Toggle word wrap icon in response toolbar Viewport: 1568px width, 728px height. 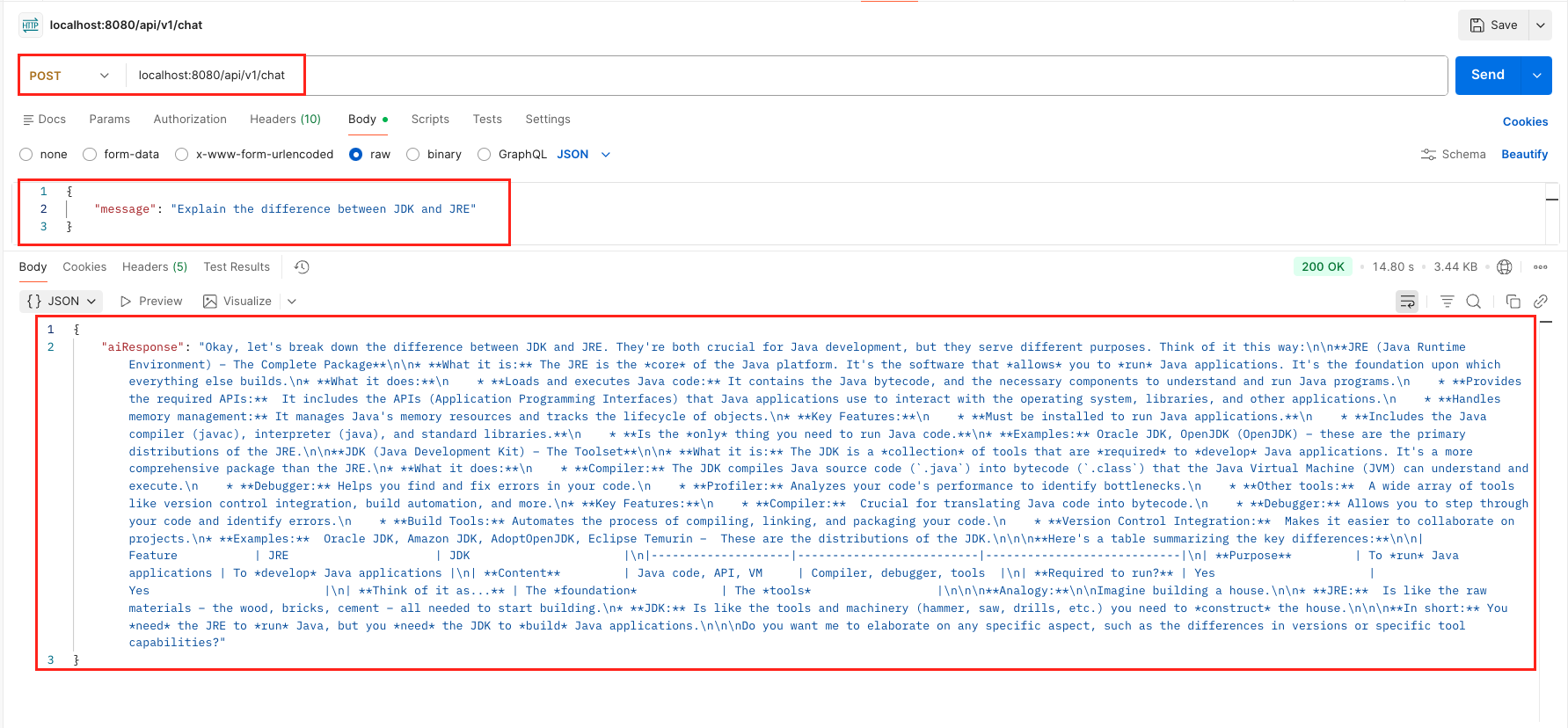pos(1407,302)
